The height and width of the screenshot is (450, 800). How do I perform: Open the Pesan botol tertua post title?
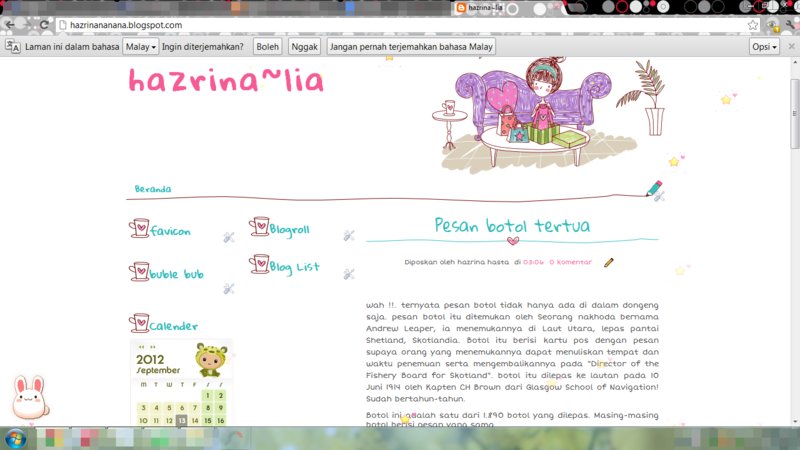(x=512, y=226)
